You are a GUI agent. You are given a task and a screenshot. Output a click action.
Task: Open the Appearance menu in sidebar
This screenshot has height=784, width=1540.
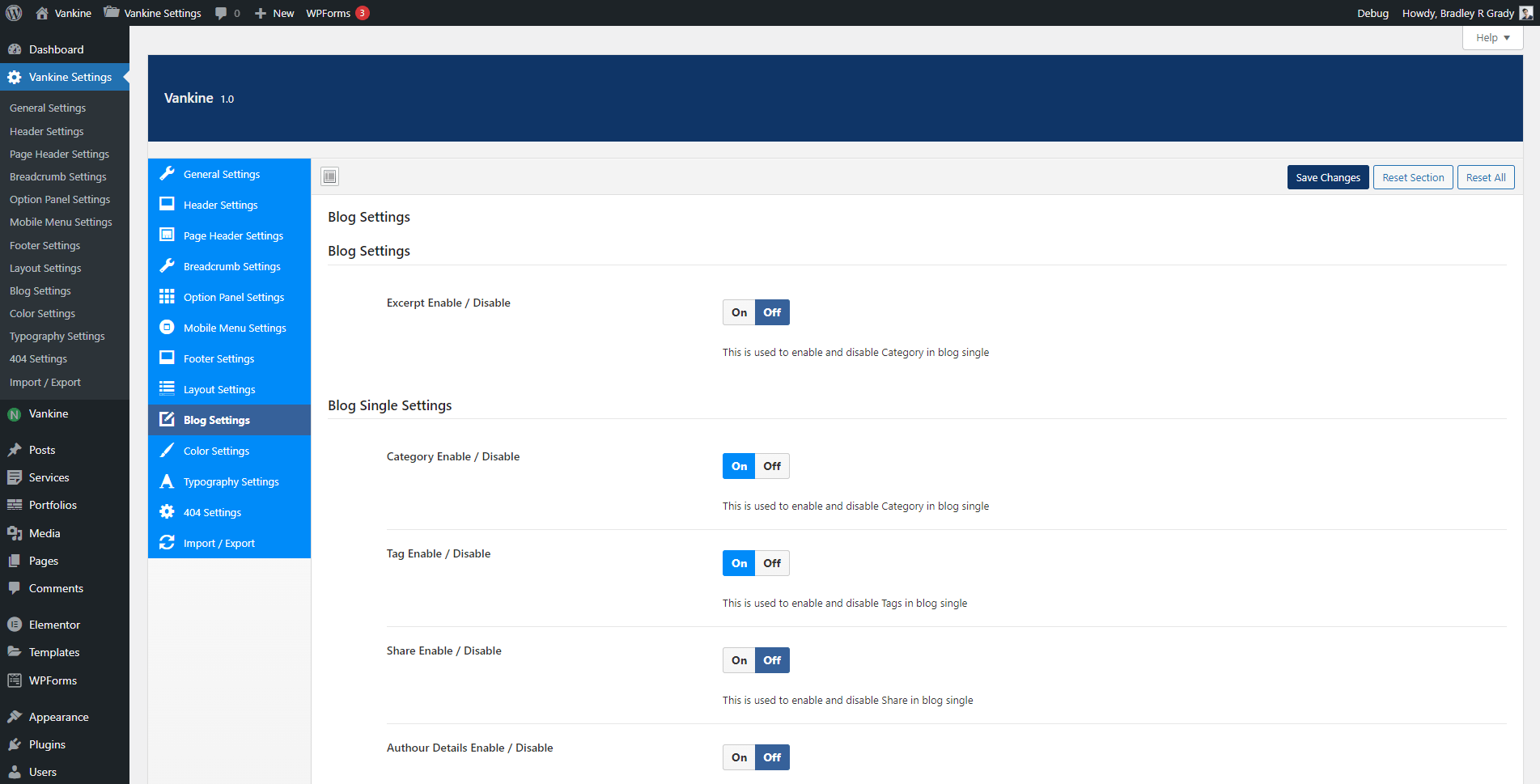click(x=58, y=717)
